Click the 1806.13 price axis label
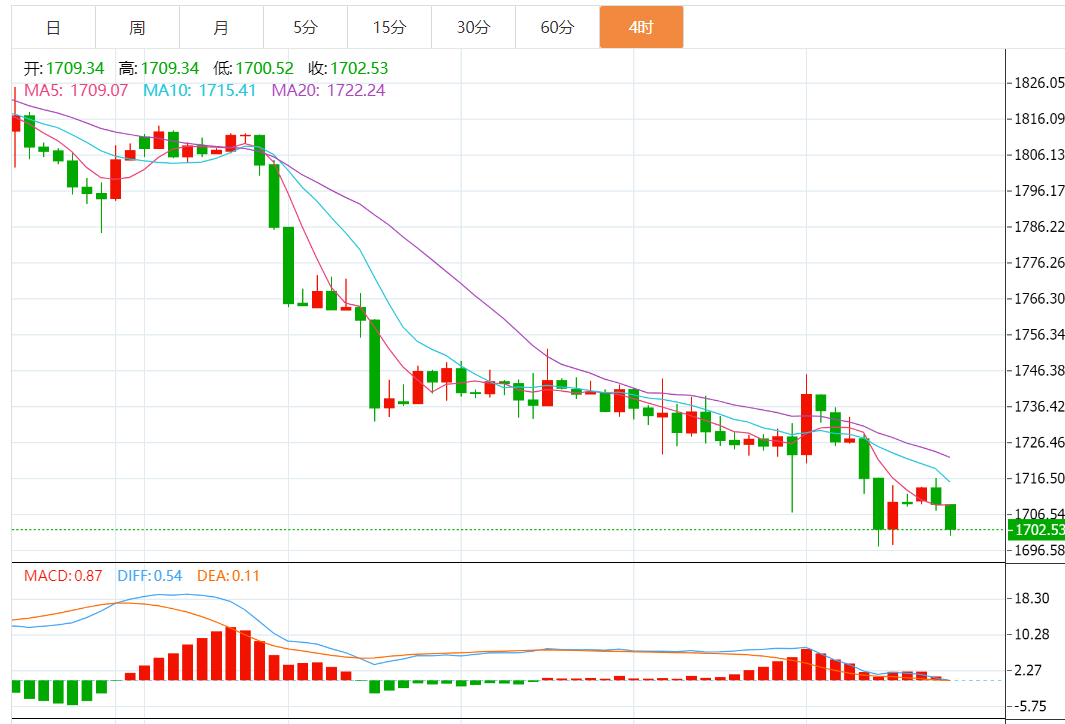Image resolution: width=1065 pixels, height=724 pixels. click(x=1039, y=155)
